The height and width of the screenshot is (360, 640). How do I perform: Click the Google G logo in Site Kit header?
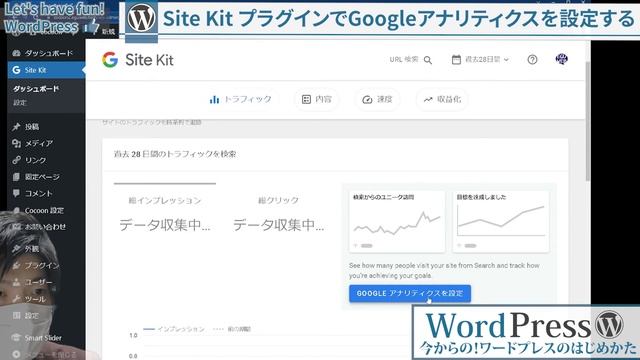pyautogui.click(x=110, y=60)
